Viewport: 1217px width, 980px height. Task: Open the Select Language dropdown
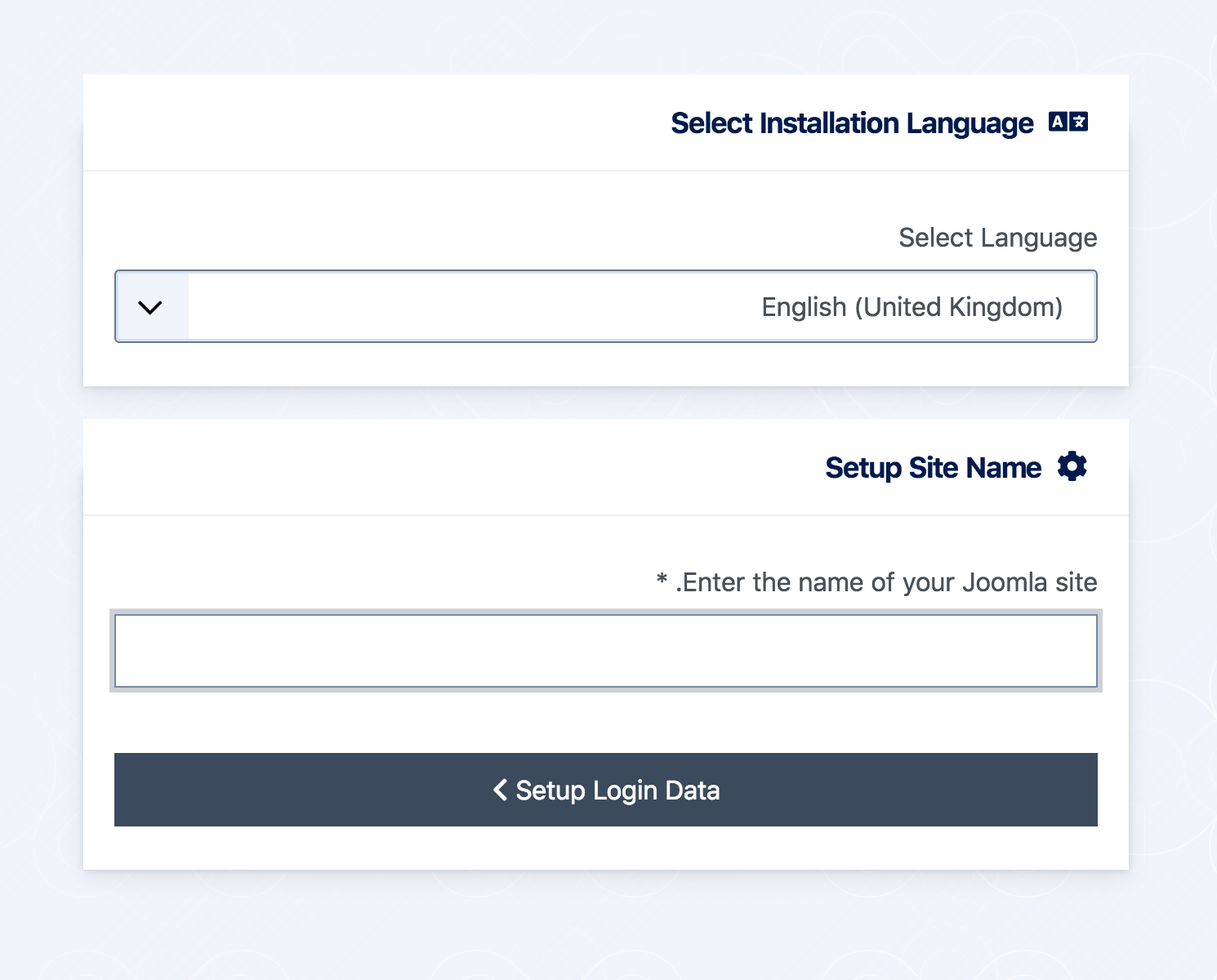tap(606, 306)
